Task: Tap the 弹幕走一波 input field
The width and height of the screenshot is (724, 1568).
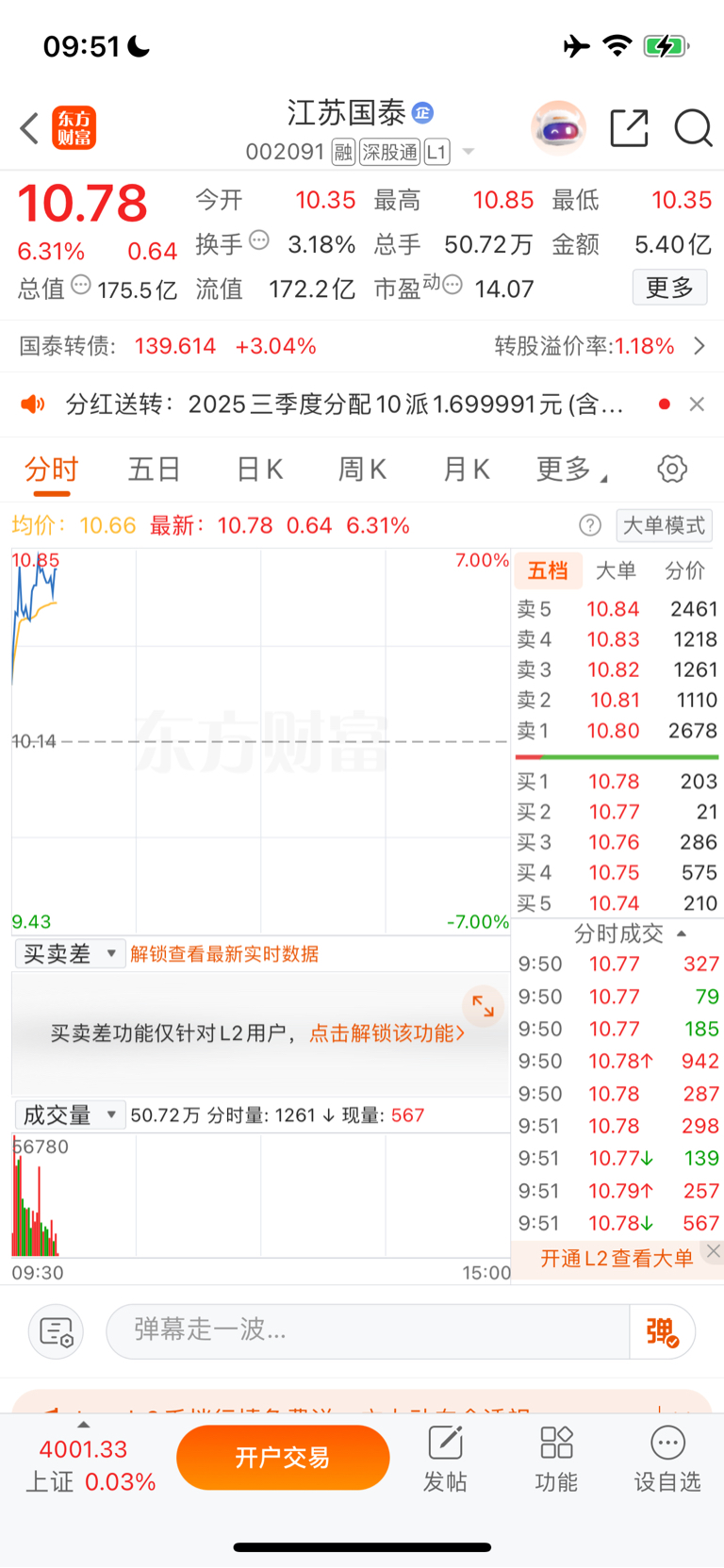Action: [x=368, y=1331]
